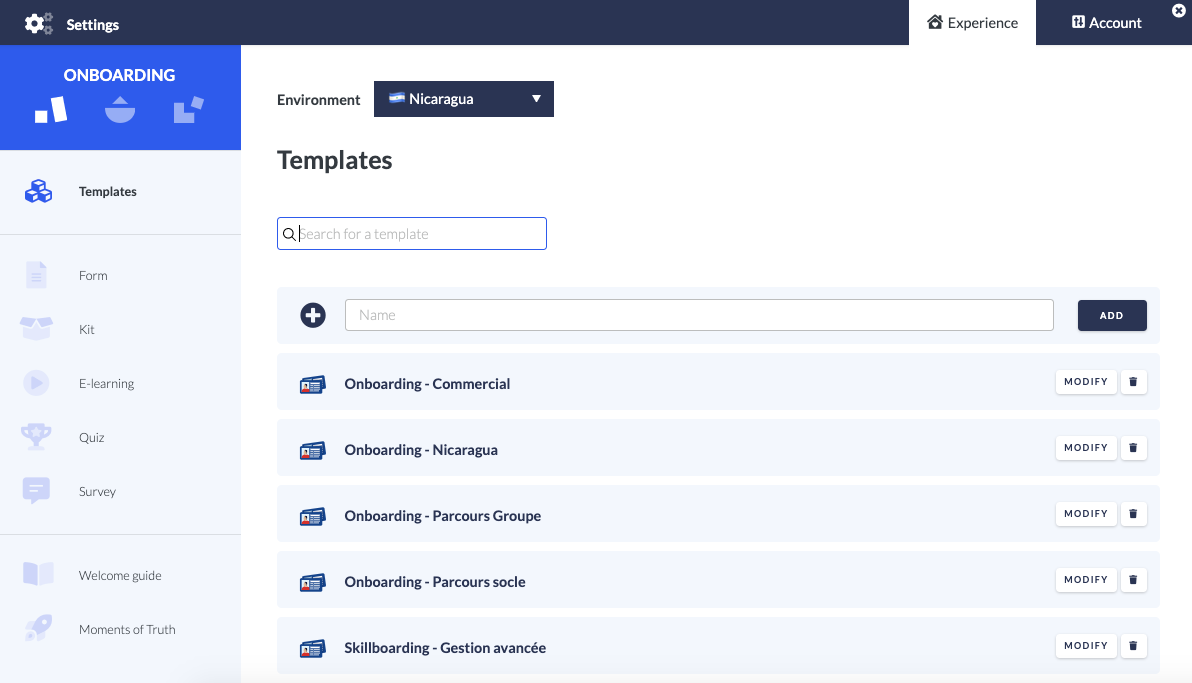Open Templates in the sidebar
The image size is (1192, 683).
coord(107,192)
